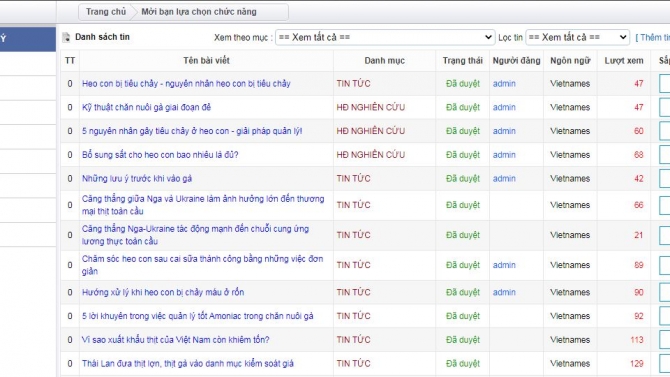The height and width of the screenshot is (377, 670).
Task: Click the Ngôn ngữ column header
Action: pos(570,61)
